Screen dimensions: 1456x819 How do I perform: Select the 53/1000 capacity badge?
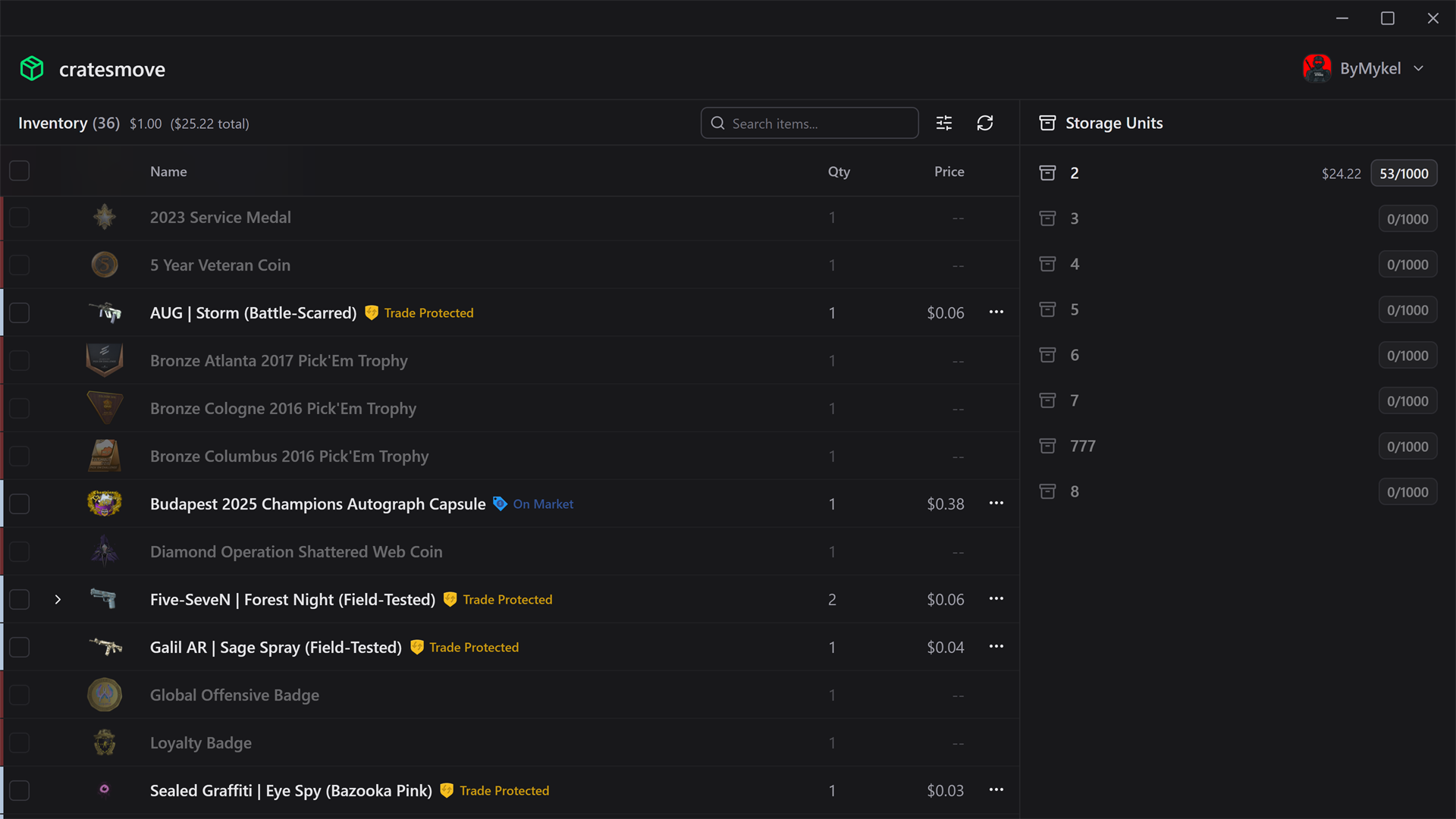click(x=1404, y=174)
